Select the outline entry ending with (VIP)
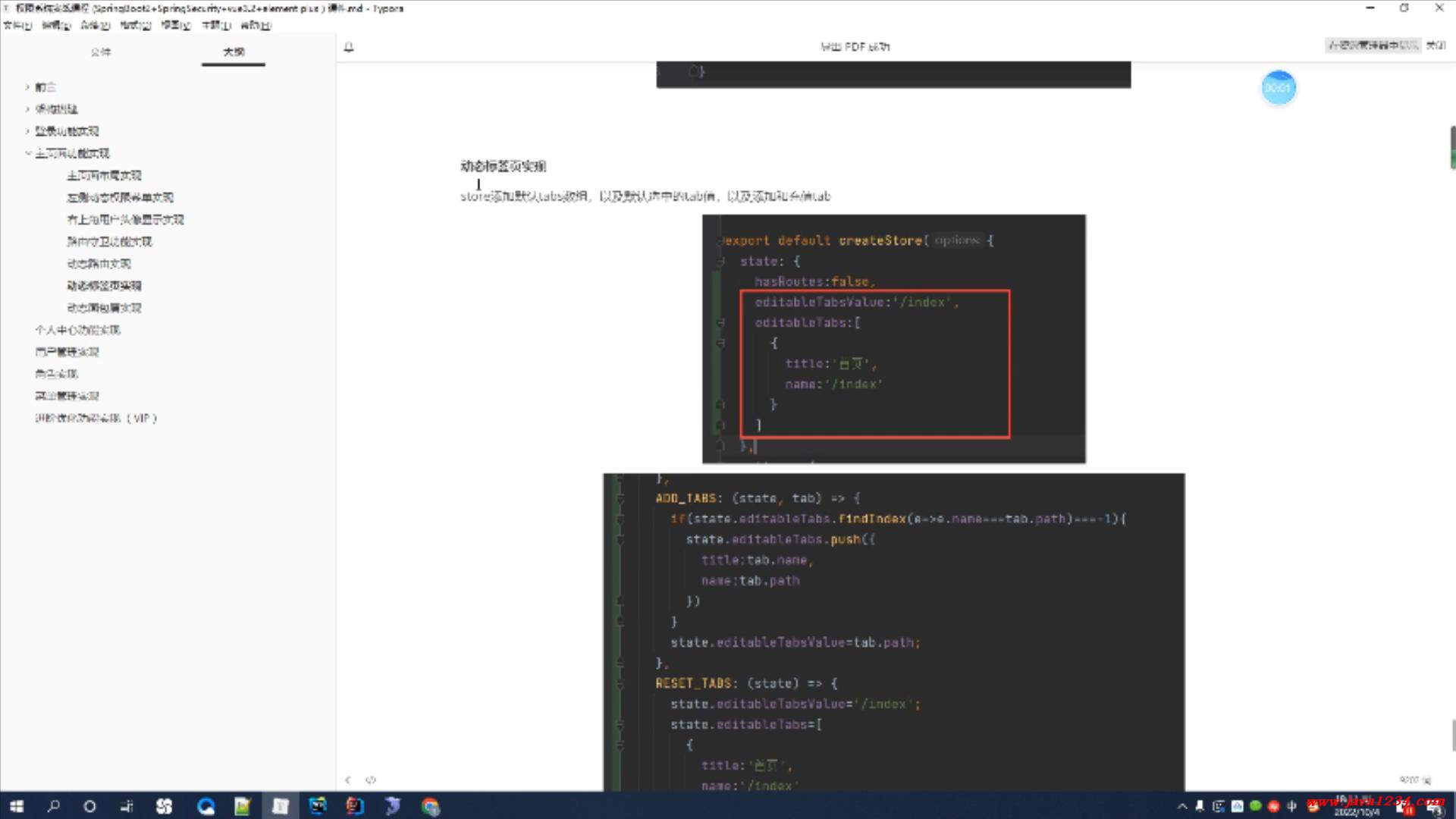1456x819 pixels. [96, 418]
